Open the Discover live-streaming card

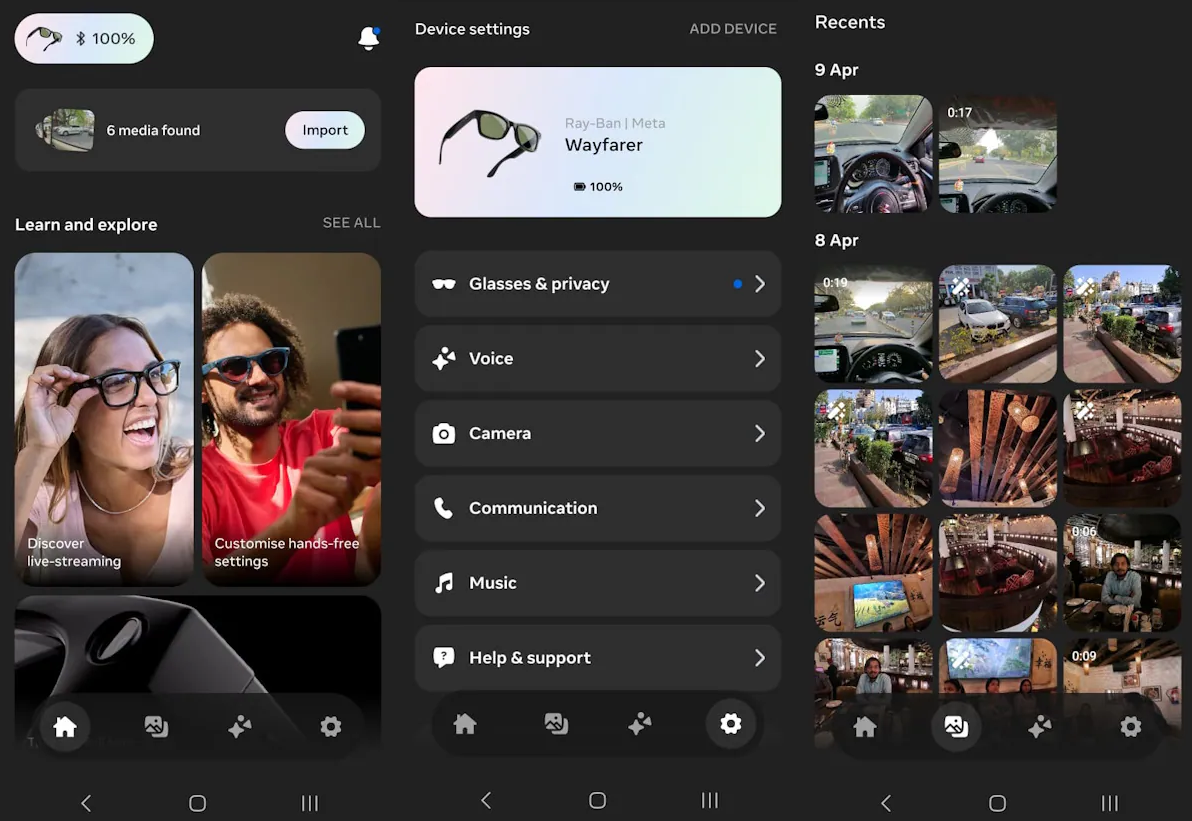(x=104, y=419)
